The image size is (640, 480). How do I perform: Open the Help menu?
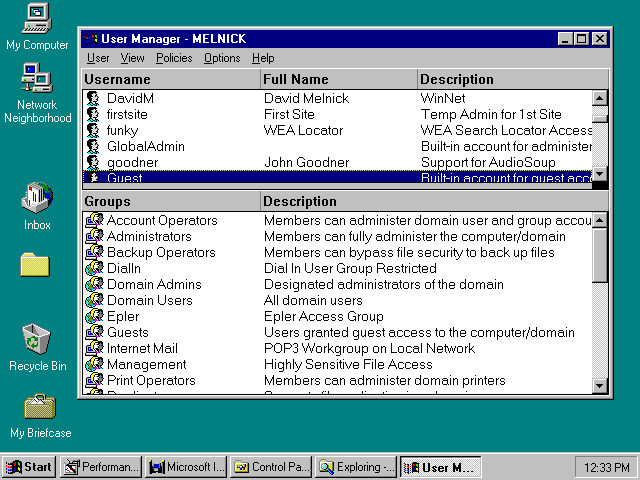click(x=263, y=58)
